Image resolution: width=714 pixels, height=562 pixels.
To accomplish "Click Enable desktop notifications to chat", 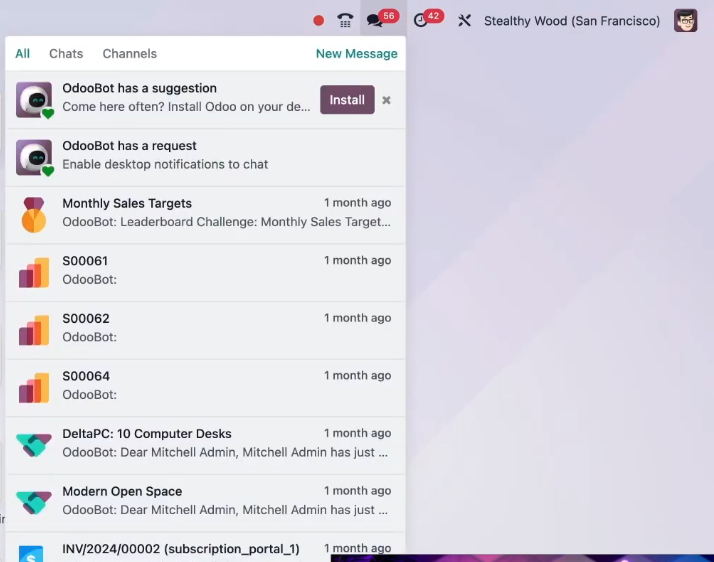I will [x=165, y=164].
